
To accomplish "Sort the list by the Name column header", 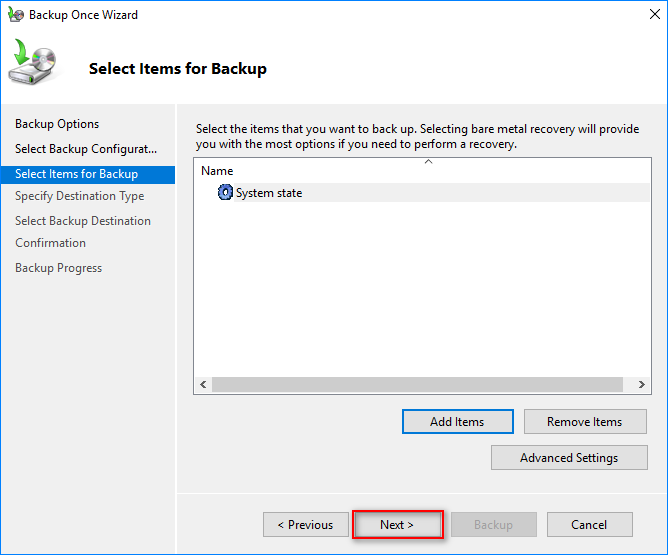I will pos(217,171).
